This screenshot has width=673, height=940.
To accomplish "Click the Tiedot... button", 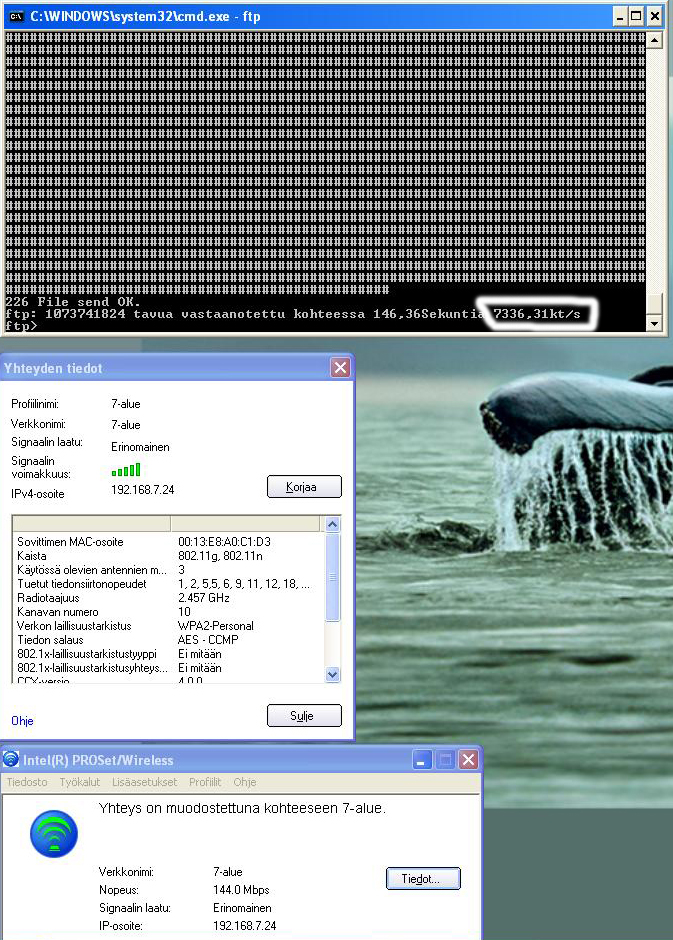I will click(422, 878).
